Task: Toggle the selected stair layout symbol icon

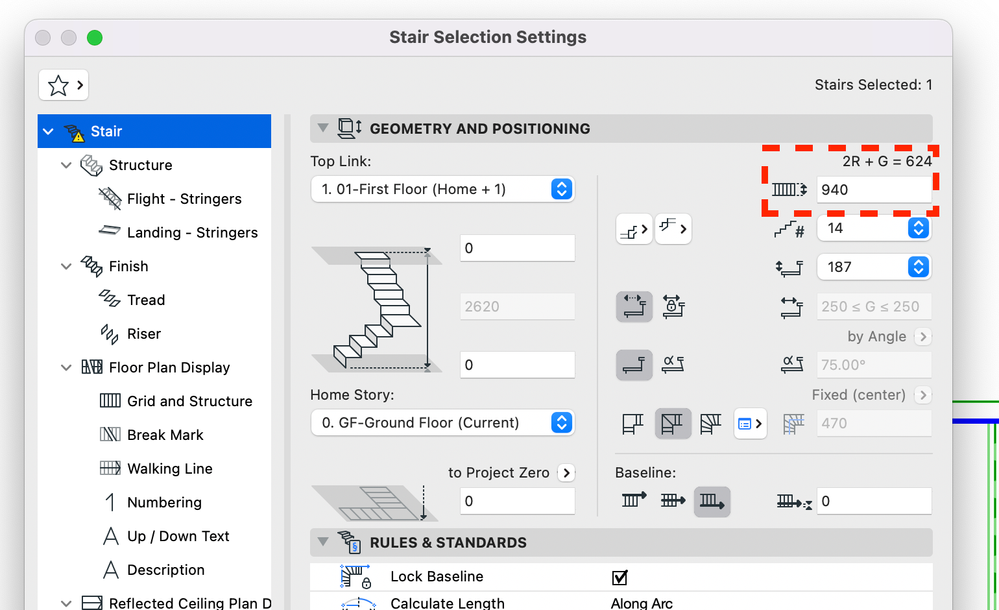Action: [673, 423]
